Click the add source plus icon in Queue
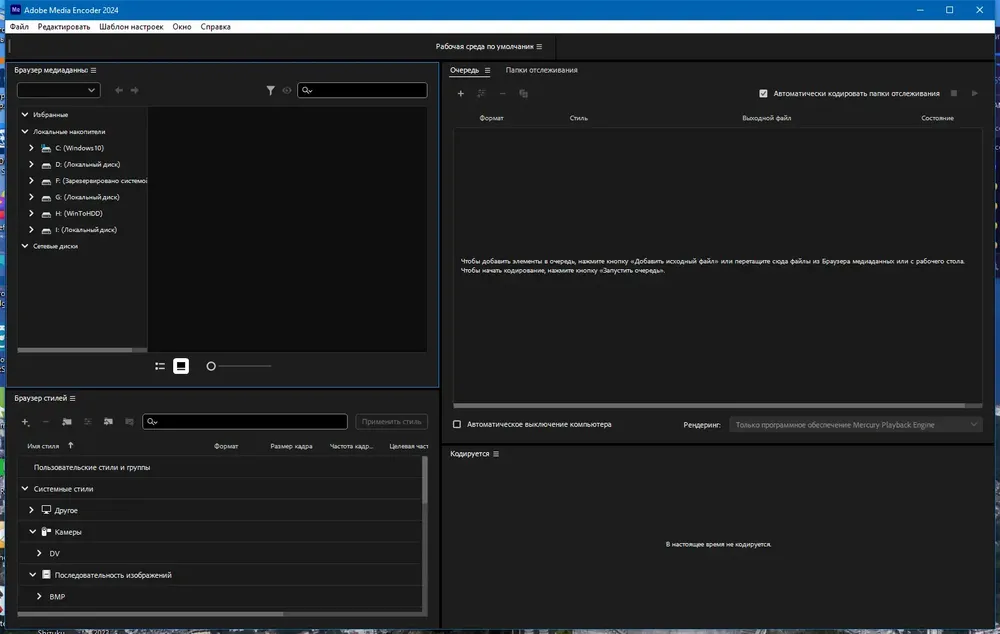This screenshot has height=634, width=1000. coord(460,94)
